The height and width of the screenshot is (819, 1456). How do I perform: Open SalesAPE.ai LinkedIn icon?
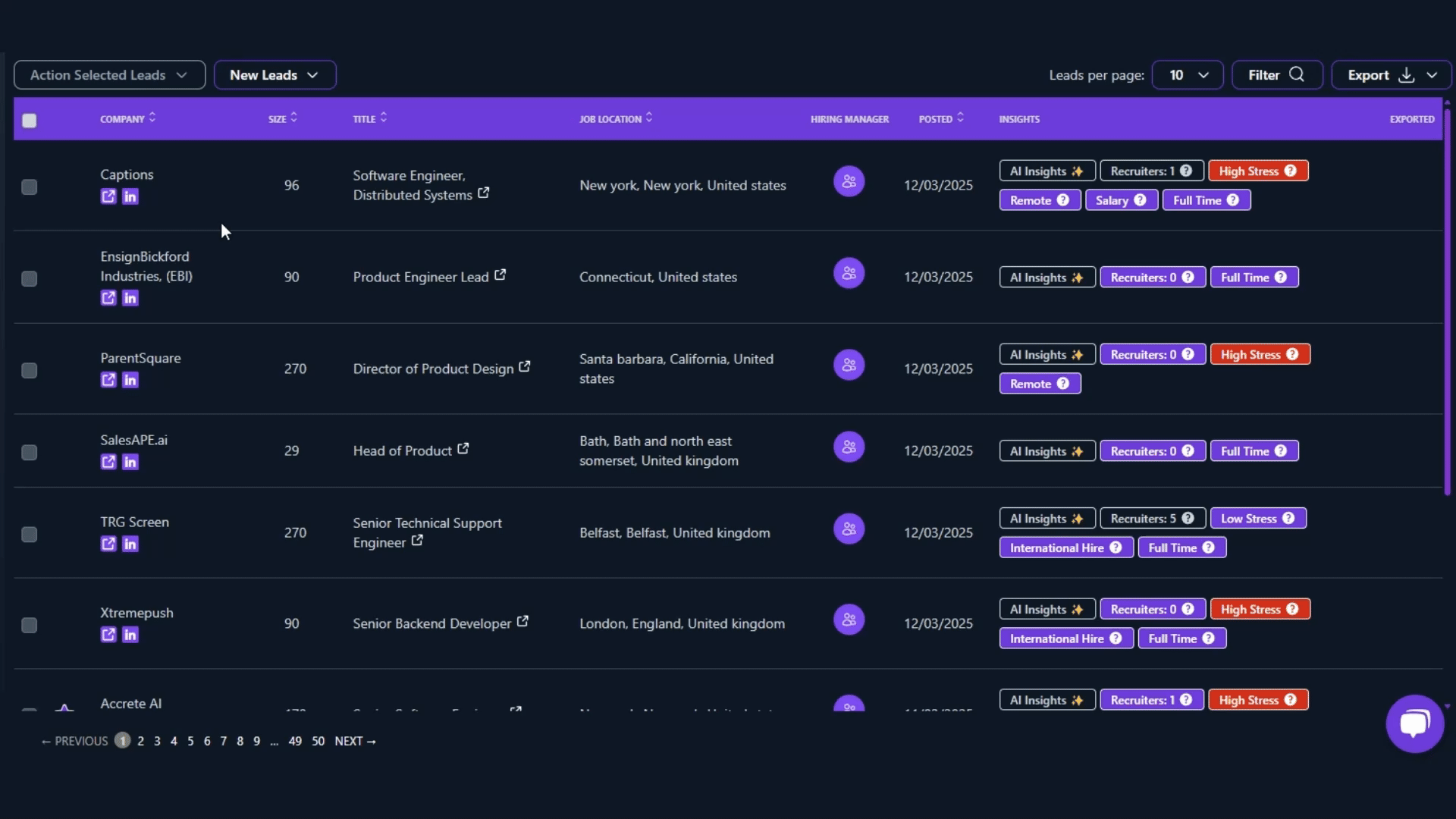(x=130, y=463)
